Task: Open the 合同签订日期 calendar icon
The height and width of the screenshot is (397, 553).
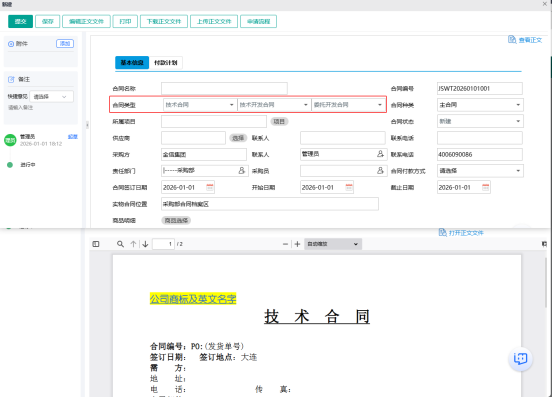Action: click(210, 187)
